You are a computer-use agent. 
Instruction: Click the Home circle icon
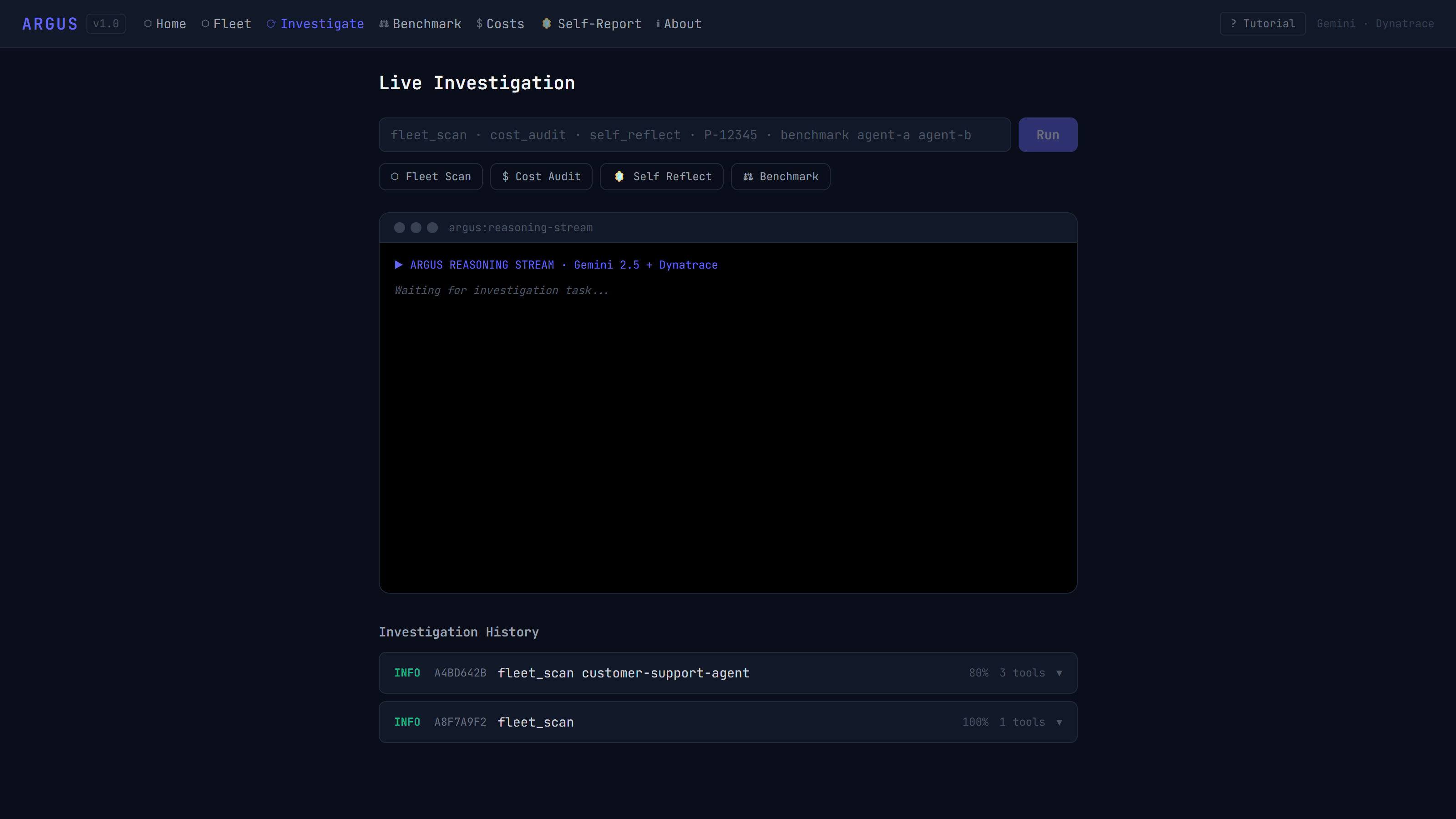coord(147,24)
